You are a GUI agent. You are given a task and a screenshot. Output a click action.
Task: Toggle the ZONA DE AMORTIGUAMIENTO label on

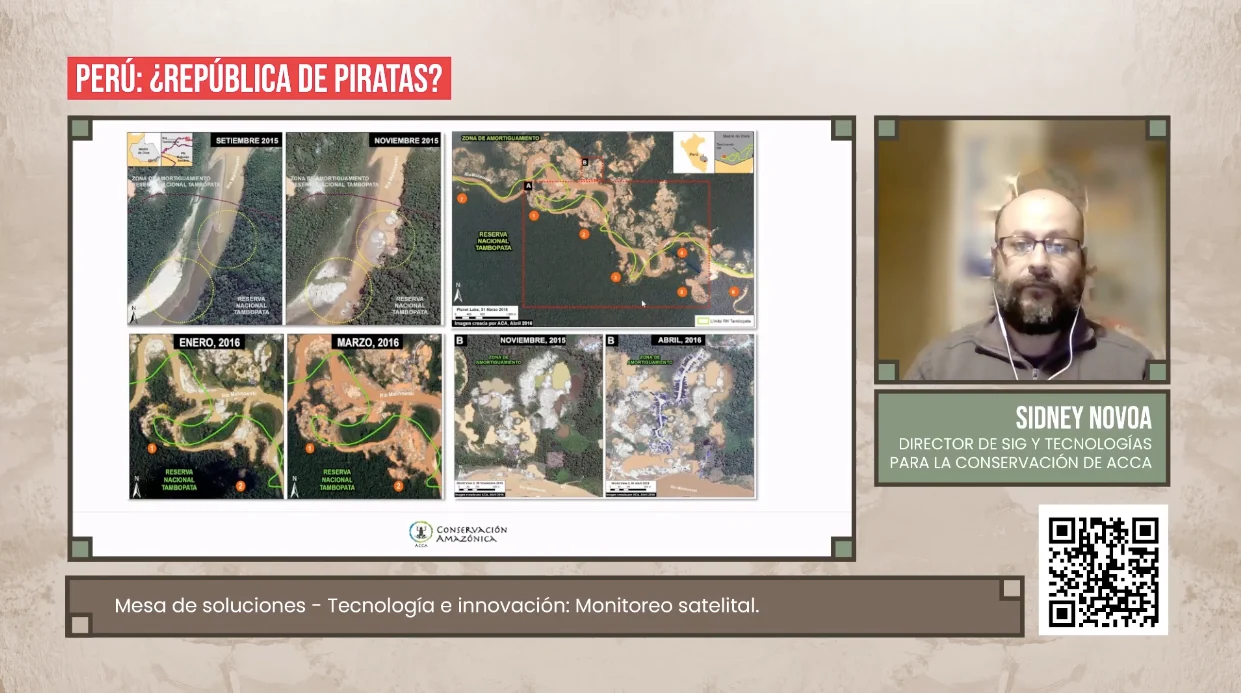[500, 137]
